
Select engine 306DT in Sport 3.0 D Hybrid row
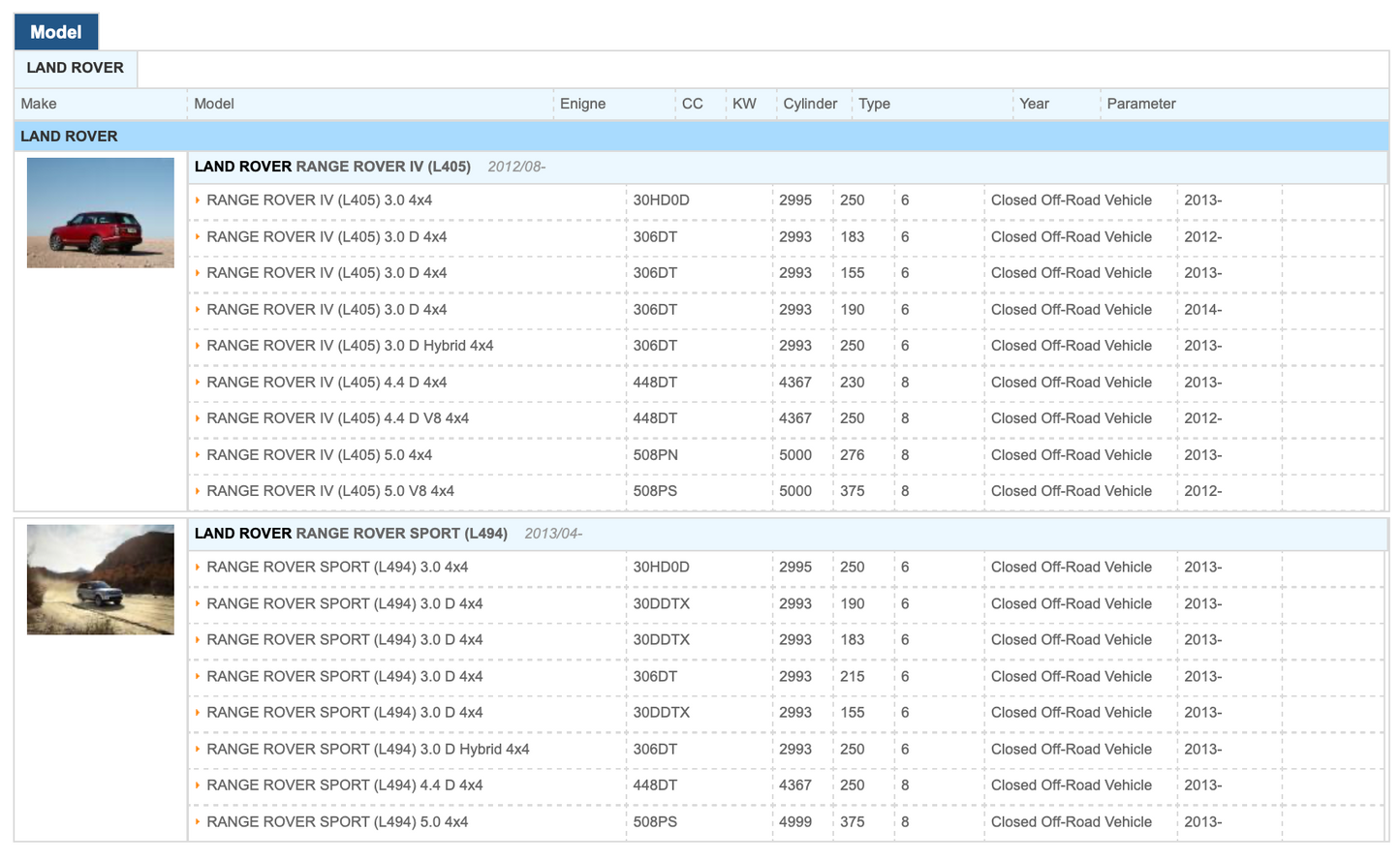click(655, 750)
